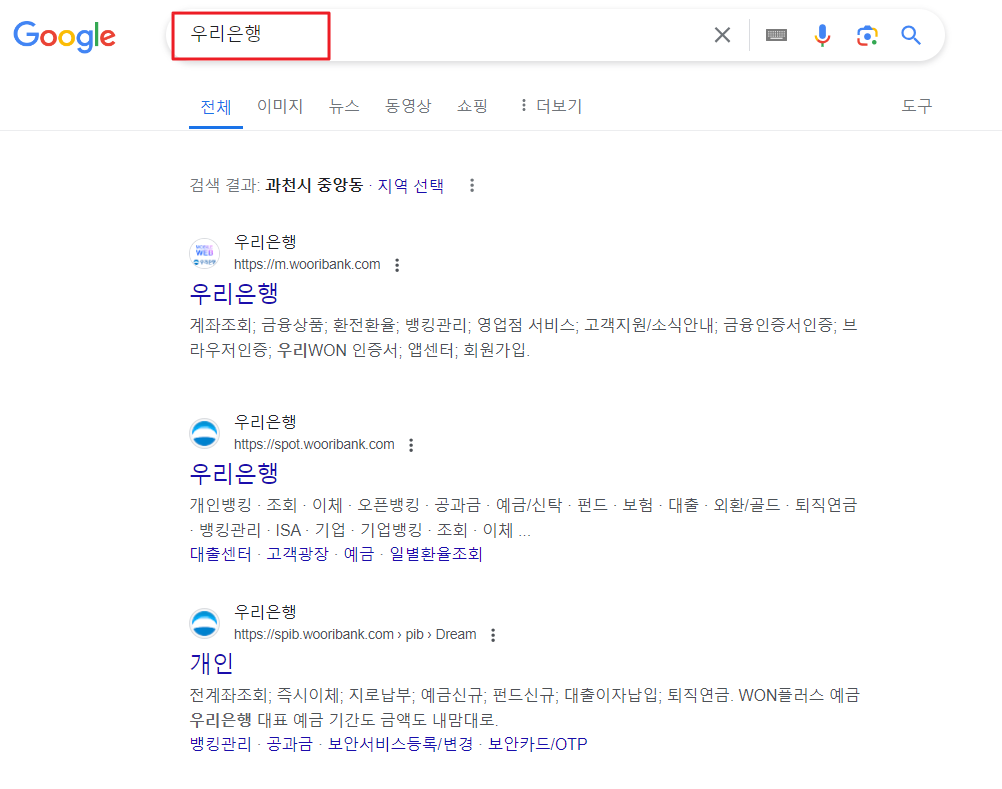The height and width of the screenshot is (789, 1002).
Task: Submit search with magnifying glass icon
Action: [x=911, y=35]
